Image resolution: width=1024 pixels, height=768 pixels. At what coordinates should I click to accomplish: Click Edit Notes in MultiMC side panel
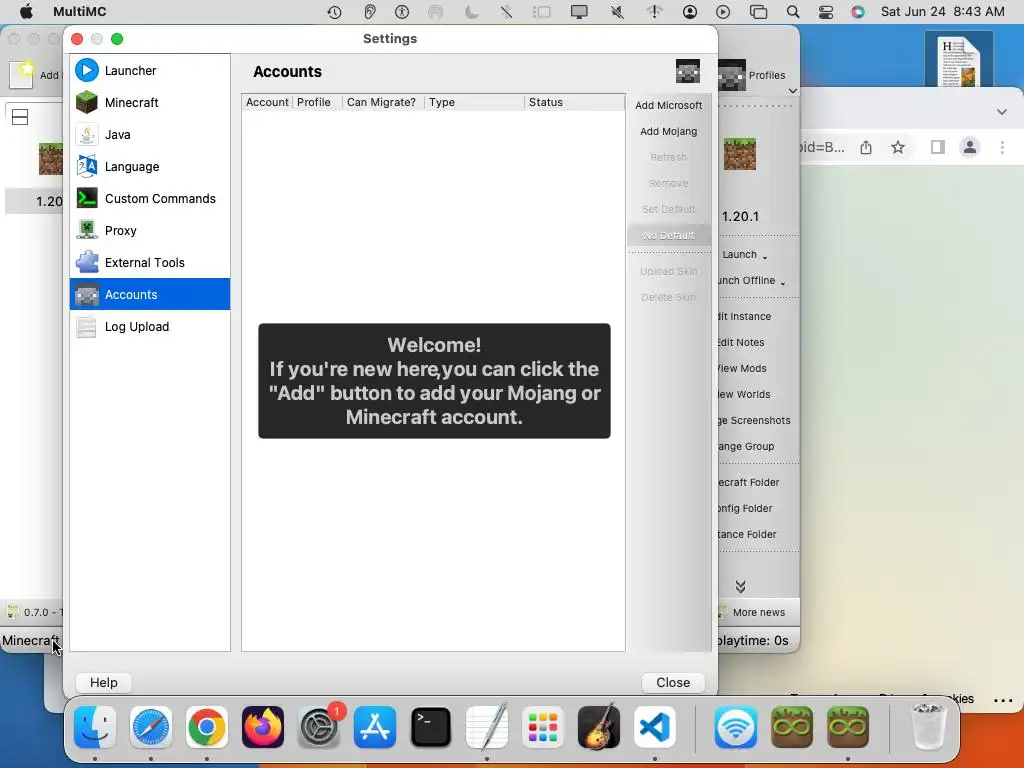pos(742,343)
